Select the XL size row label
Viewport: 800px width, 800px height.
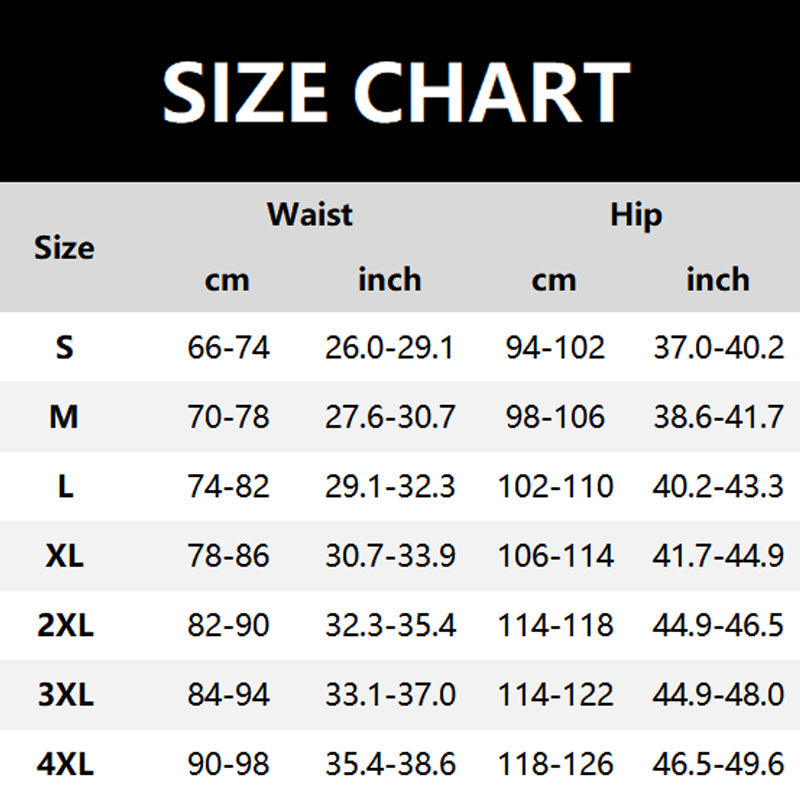point(64,555)
